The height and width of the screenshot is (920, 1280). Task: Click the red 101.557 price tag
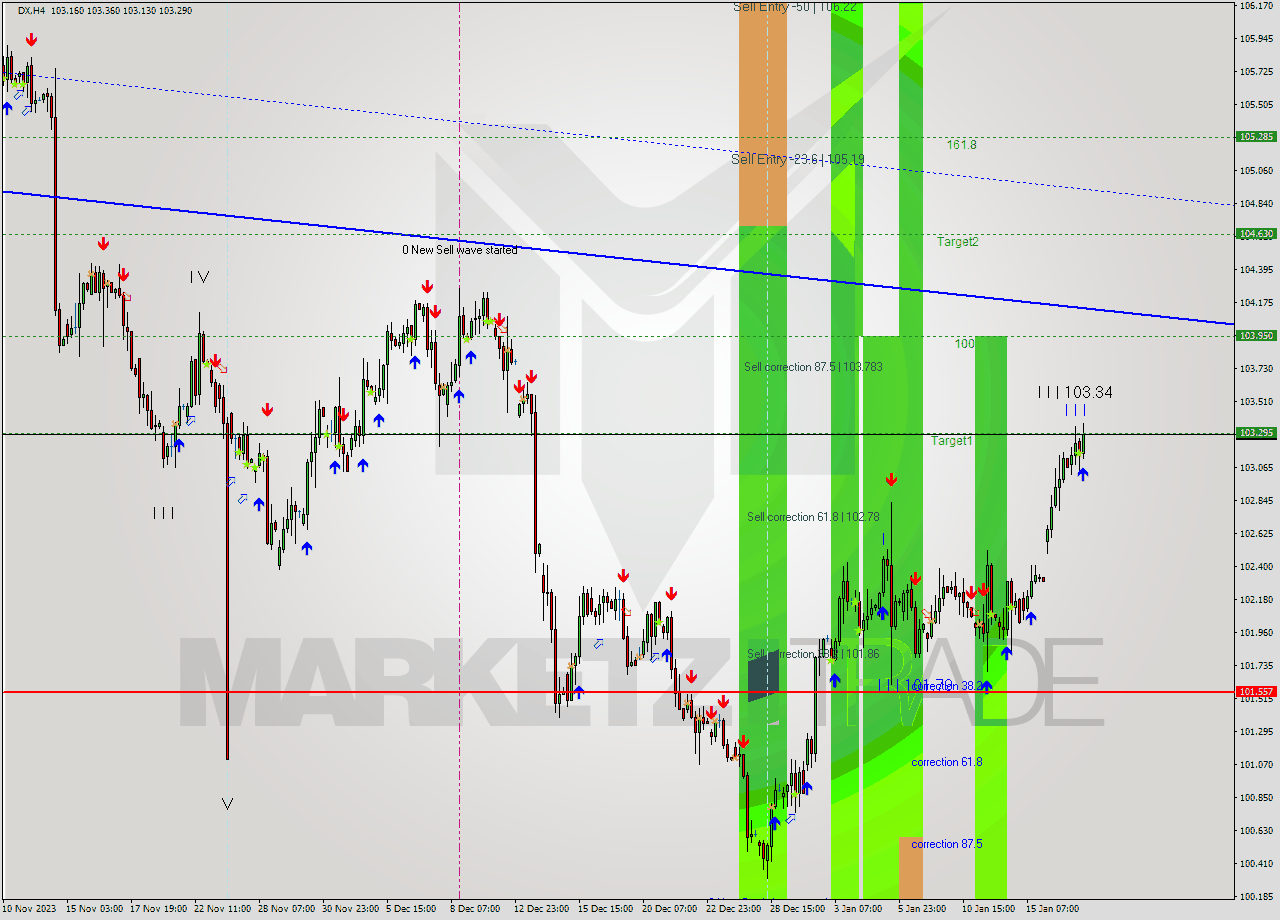click(x=1256, y=692)
